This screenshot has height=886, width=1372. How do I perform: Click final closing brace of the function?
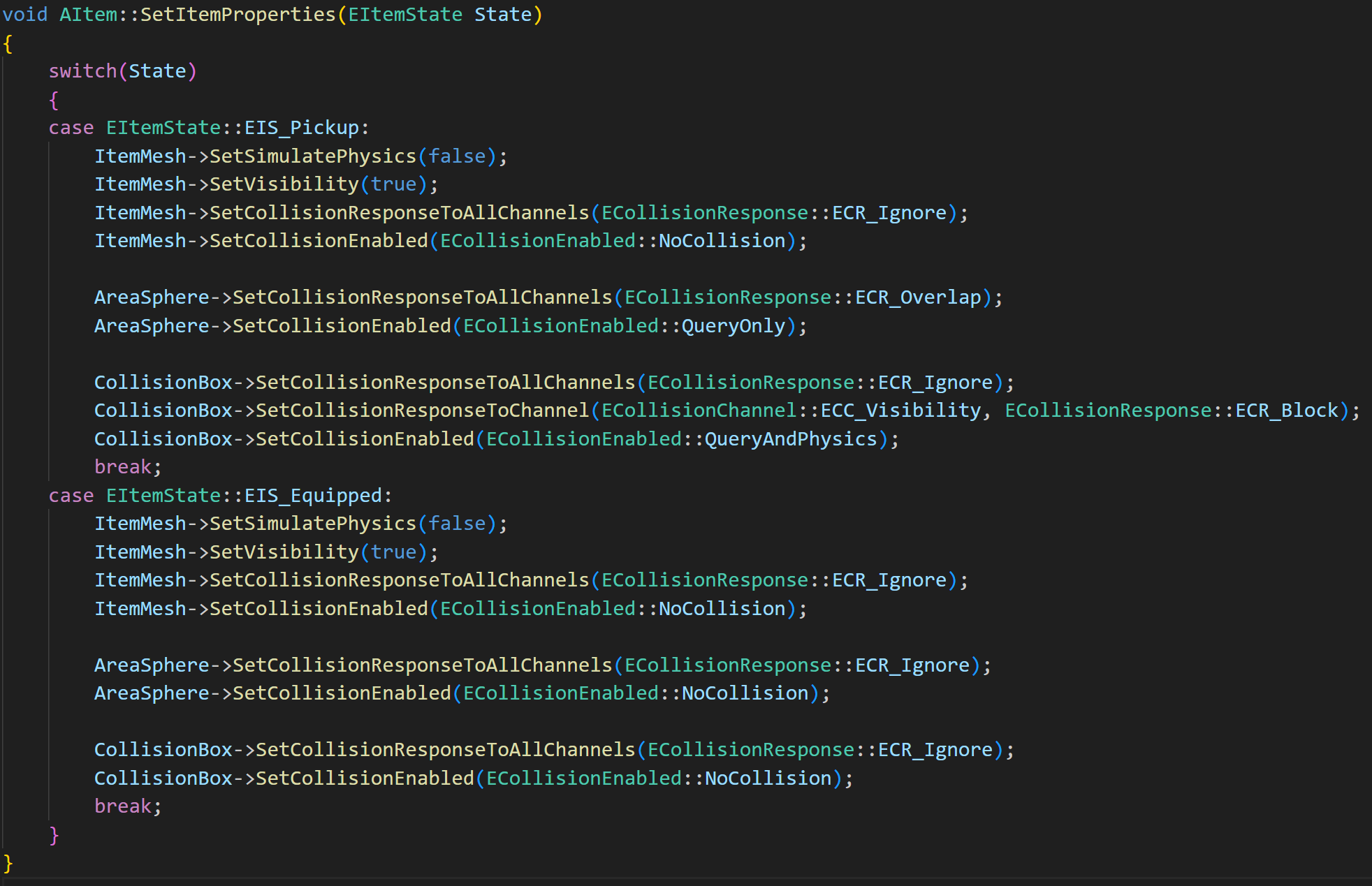(8, 864)
